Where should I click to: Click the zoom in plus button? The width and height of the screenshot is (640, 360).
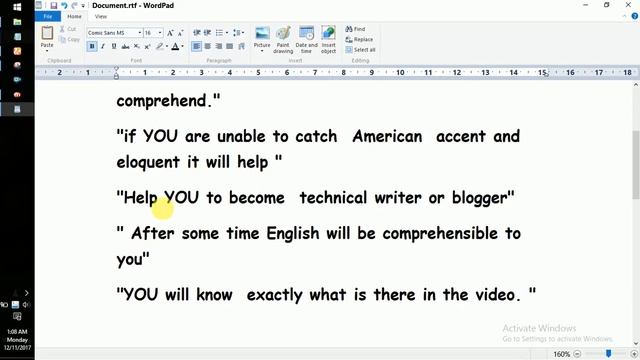[x=634, y=354]
